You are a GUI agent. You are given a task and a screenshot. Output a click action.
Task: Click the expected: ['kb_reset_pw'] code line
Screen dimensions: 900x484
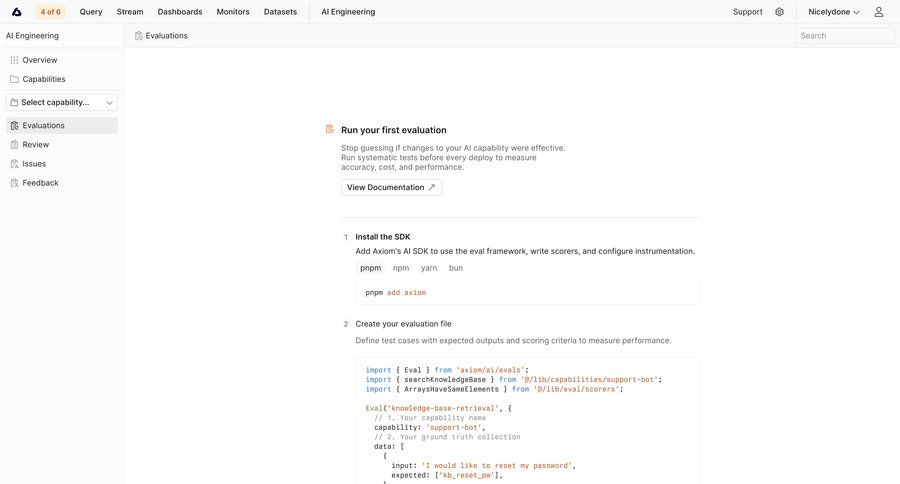[x=447, y=475]
